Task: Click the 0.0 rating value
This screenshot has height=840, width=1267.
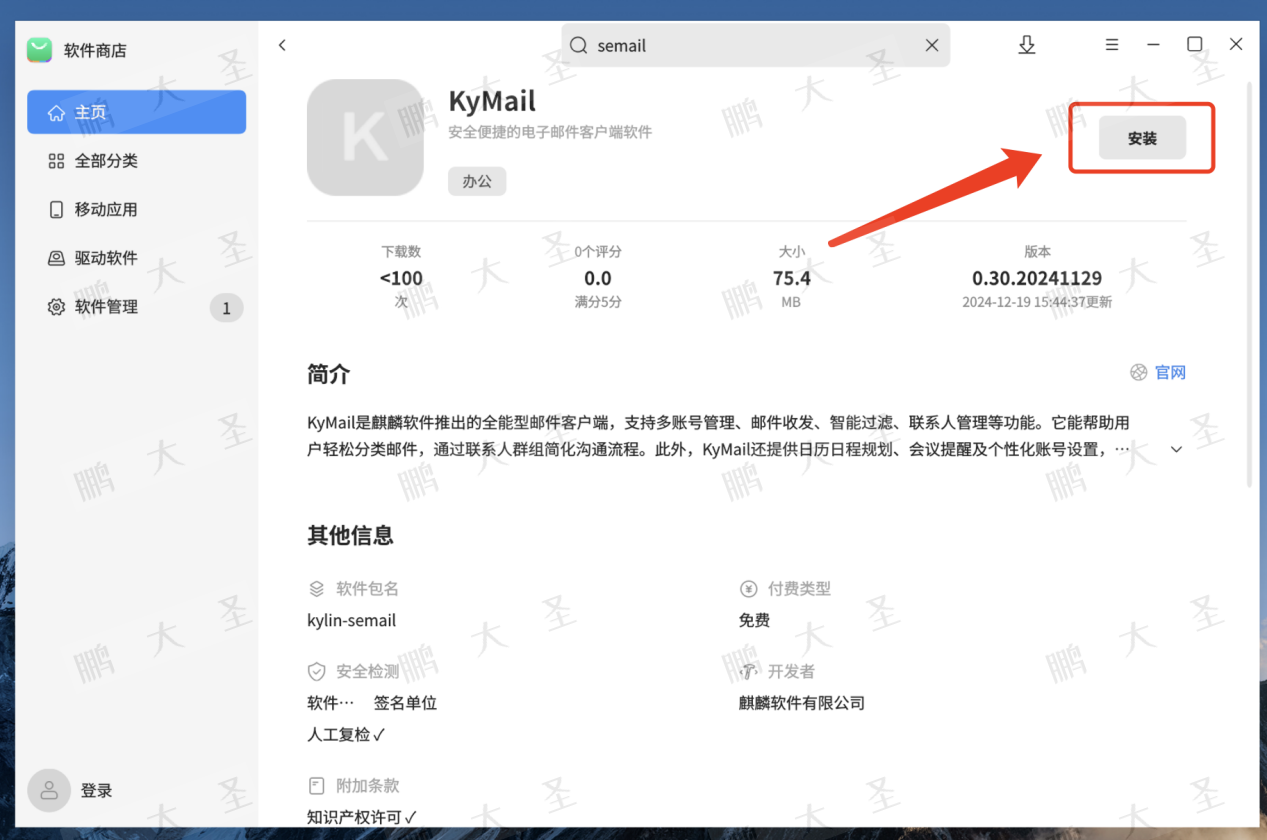Action: point(598,278)
